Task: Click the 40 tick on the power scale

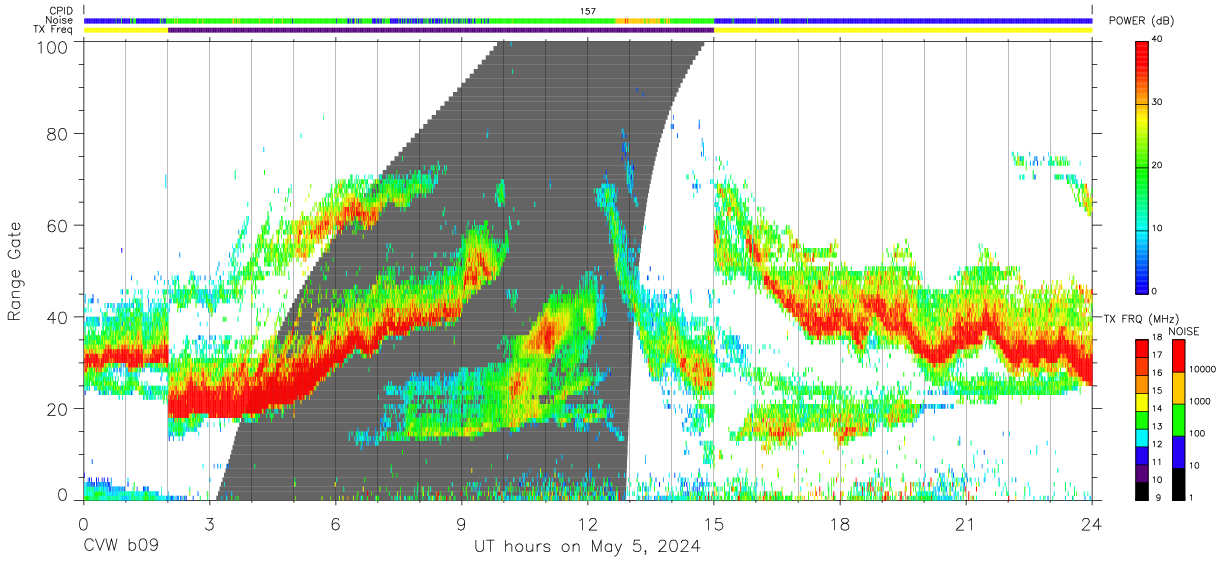Action: point(1158,39)
